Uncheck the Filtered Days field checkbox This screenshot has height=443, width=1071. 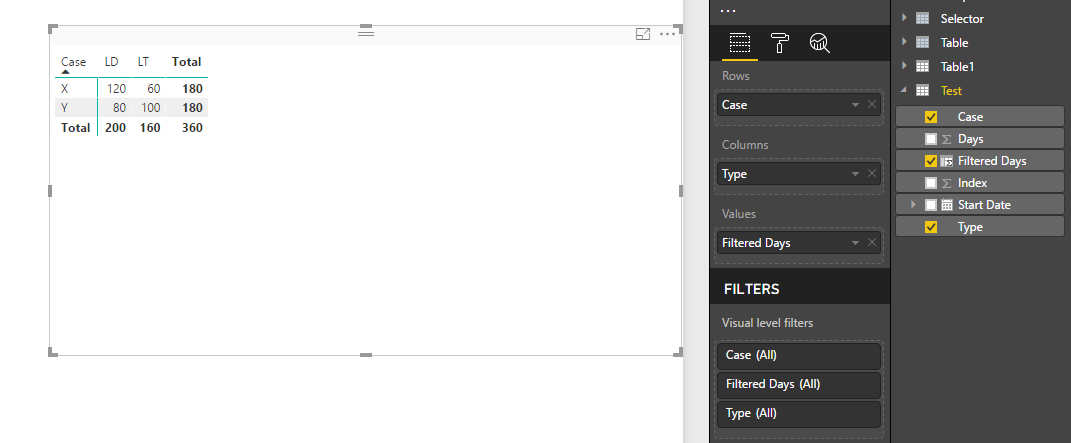[x=930, y=161]
